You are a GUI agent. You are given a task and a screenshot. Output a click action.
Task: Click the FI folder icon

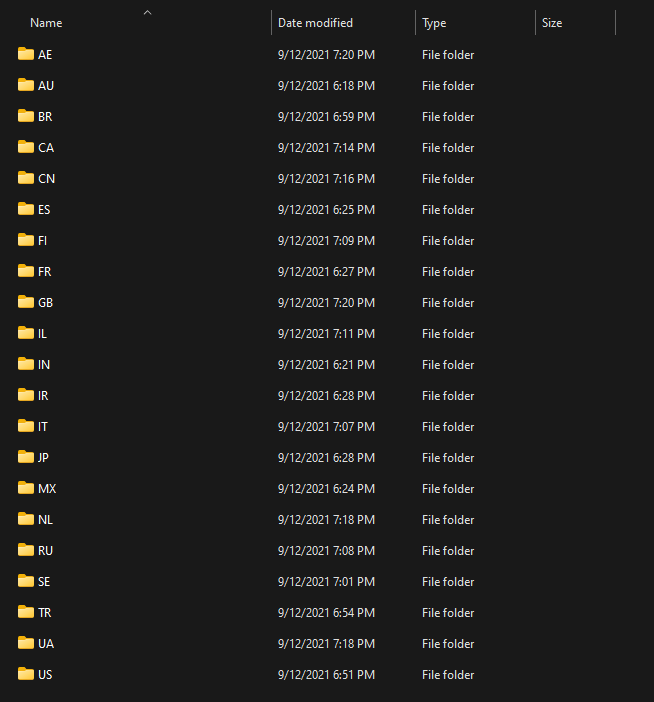(x=26, y=240)
